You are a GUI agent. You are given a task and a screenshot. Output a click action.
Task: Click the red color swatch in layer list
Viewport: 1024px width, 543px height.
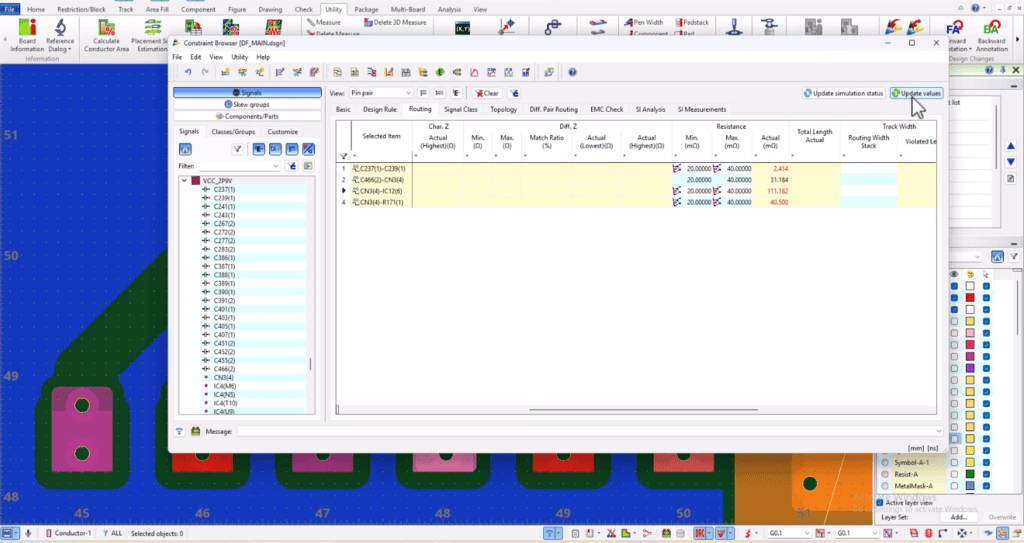coord(970,298)
